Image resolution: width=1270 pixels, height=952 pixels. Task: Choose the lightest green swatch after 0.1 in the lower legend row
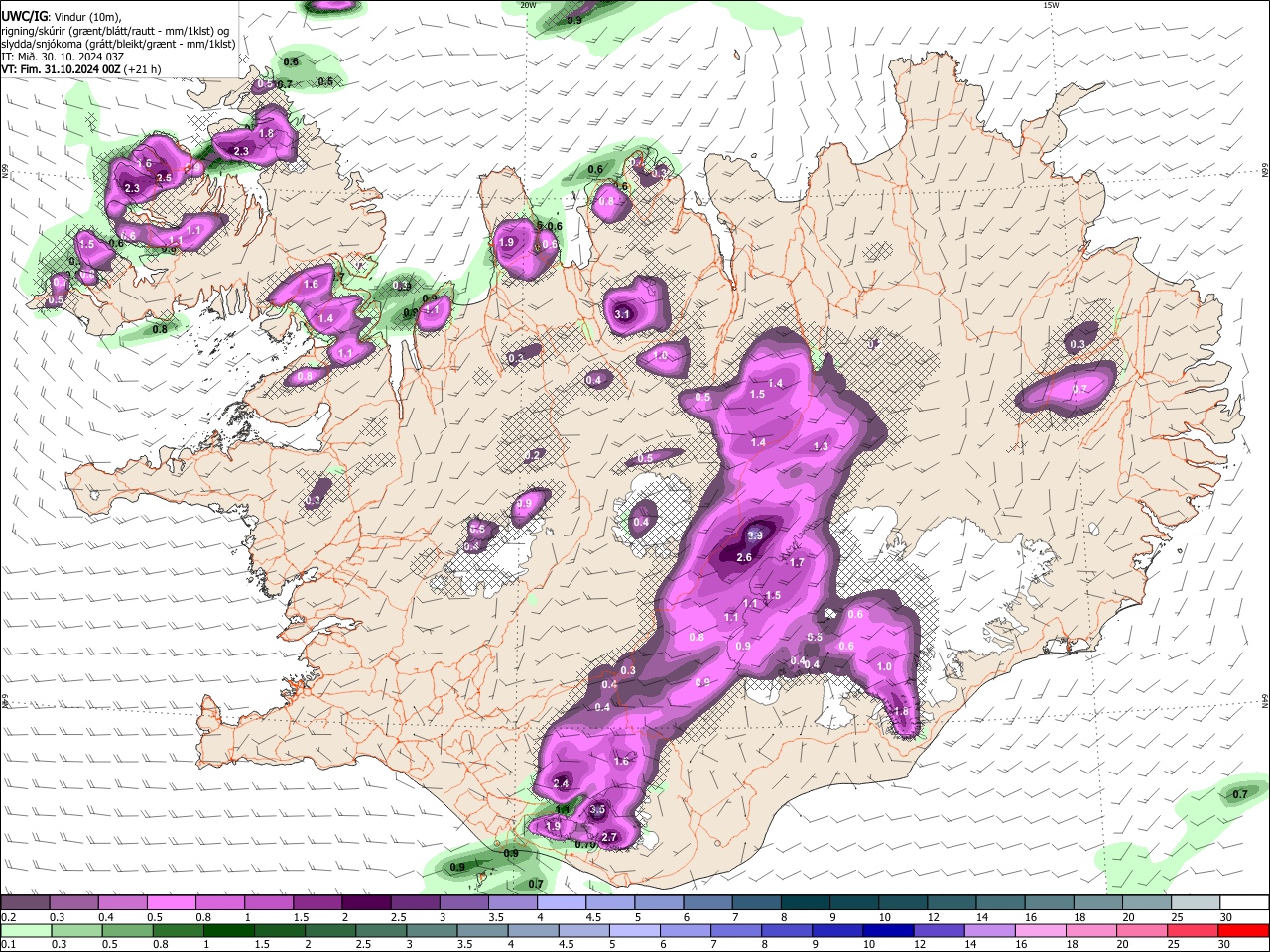[x=25, y=930]
